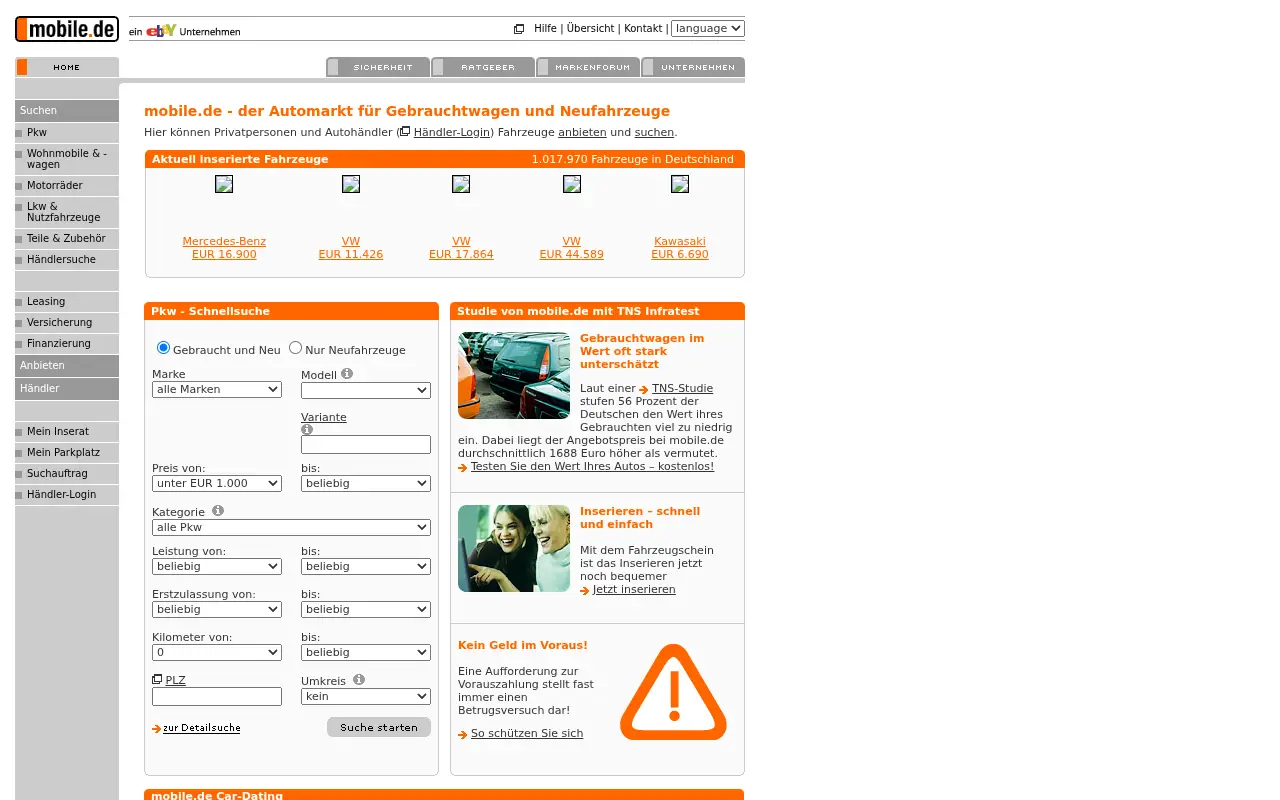Screen dimensions: 1280x800
Task: Click the two women photo
Action: (514, 548)
